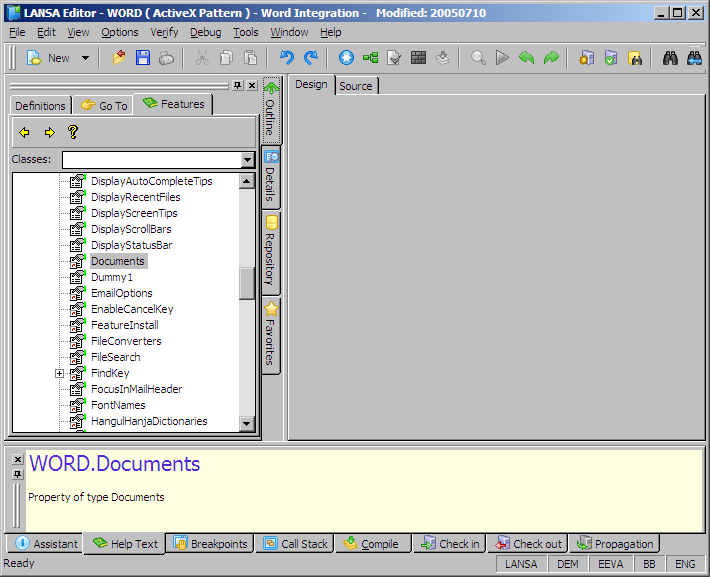The width and height of the screenshot is (710, 577).
Task: Click the New toolbar button
Action: pyautogui.click(x=49, y=58)
